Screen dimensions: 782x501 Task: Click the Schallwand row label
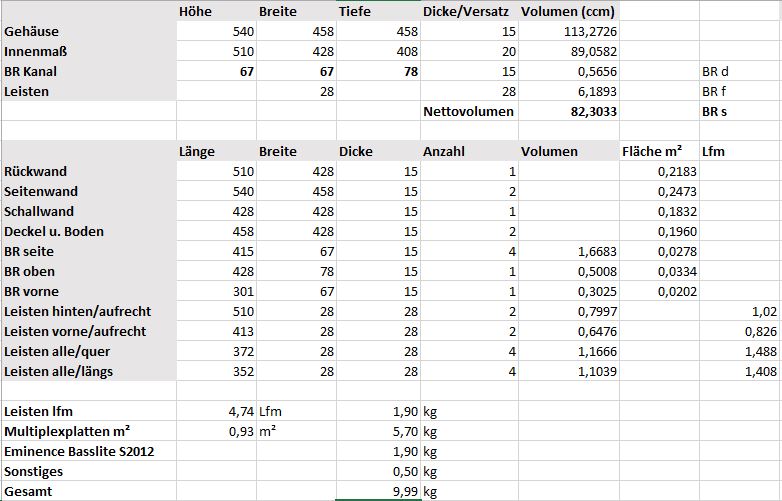click(89, 211)
